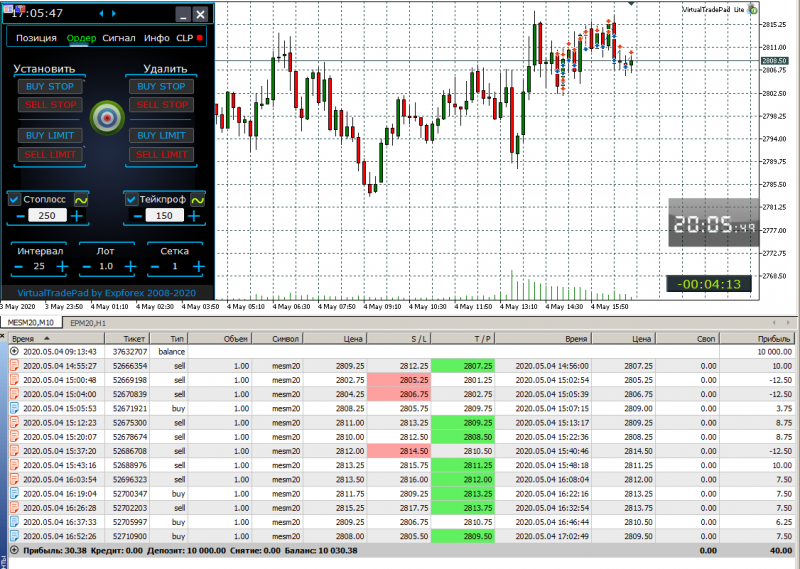The height and width of the screenshot is (569, 800).
Task: Click the sort arrow in Время header
Action: tap(47, 338)
